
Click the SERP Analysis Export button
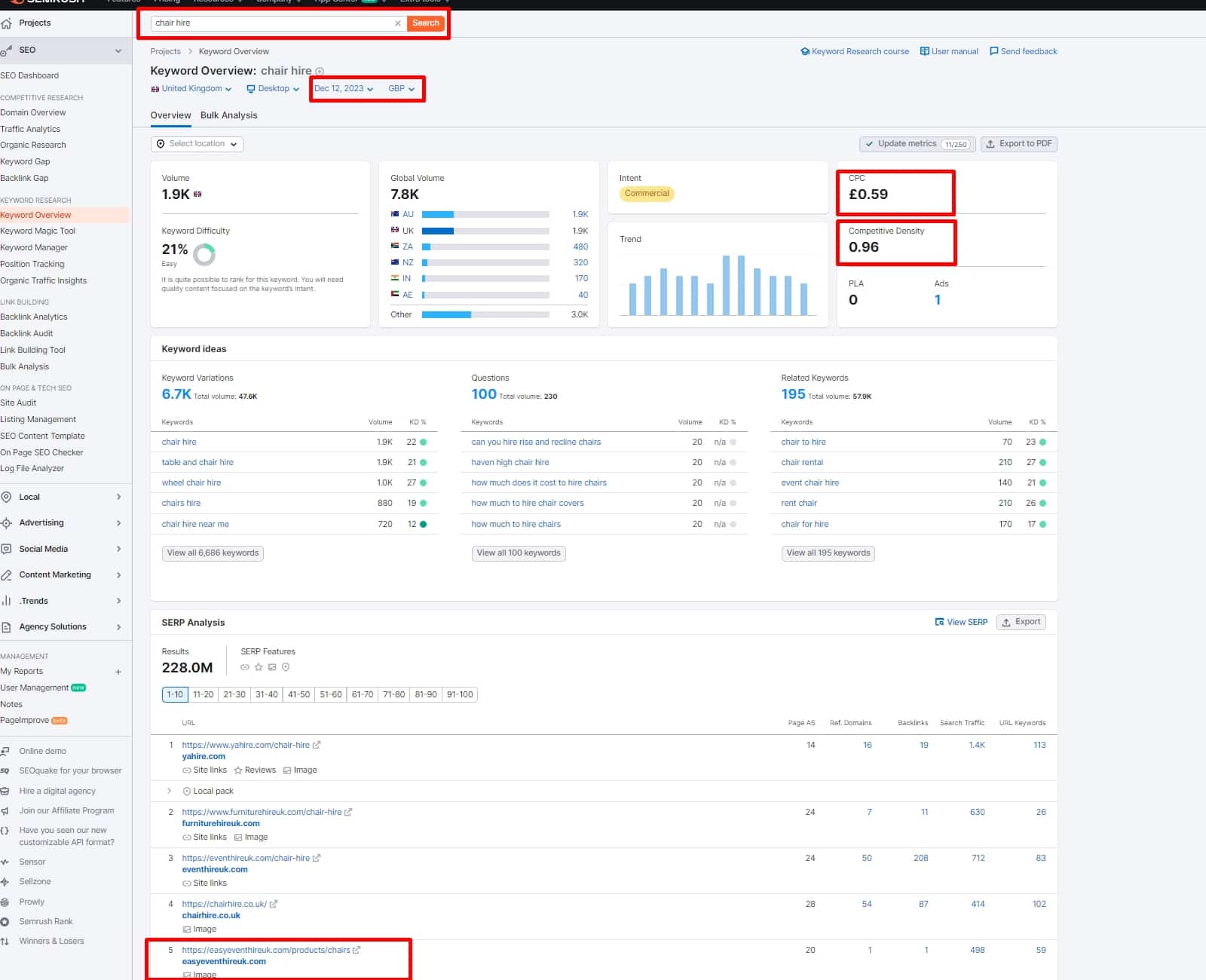(x=1021, y=623)
